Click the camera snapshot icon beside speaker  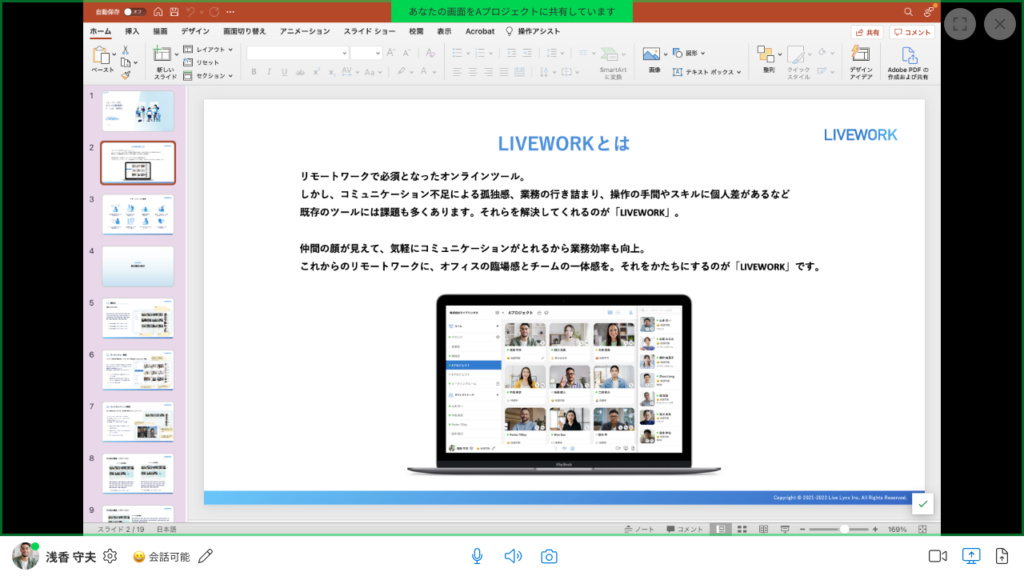pos(548,555)
